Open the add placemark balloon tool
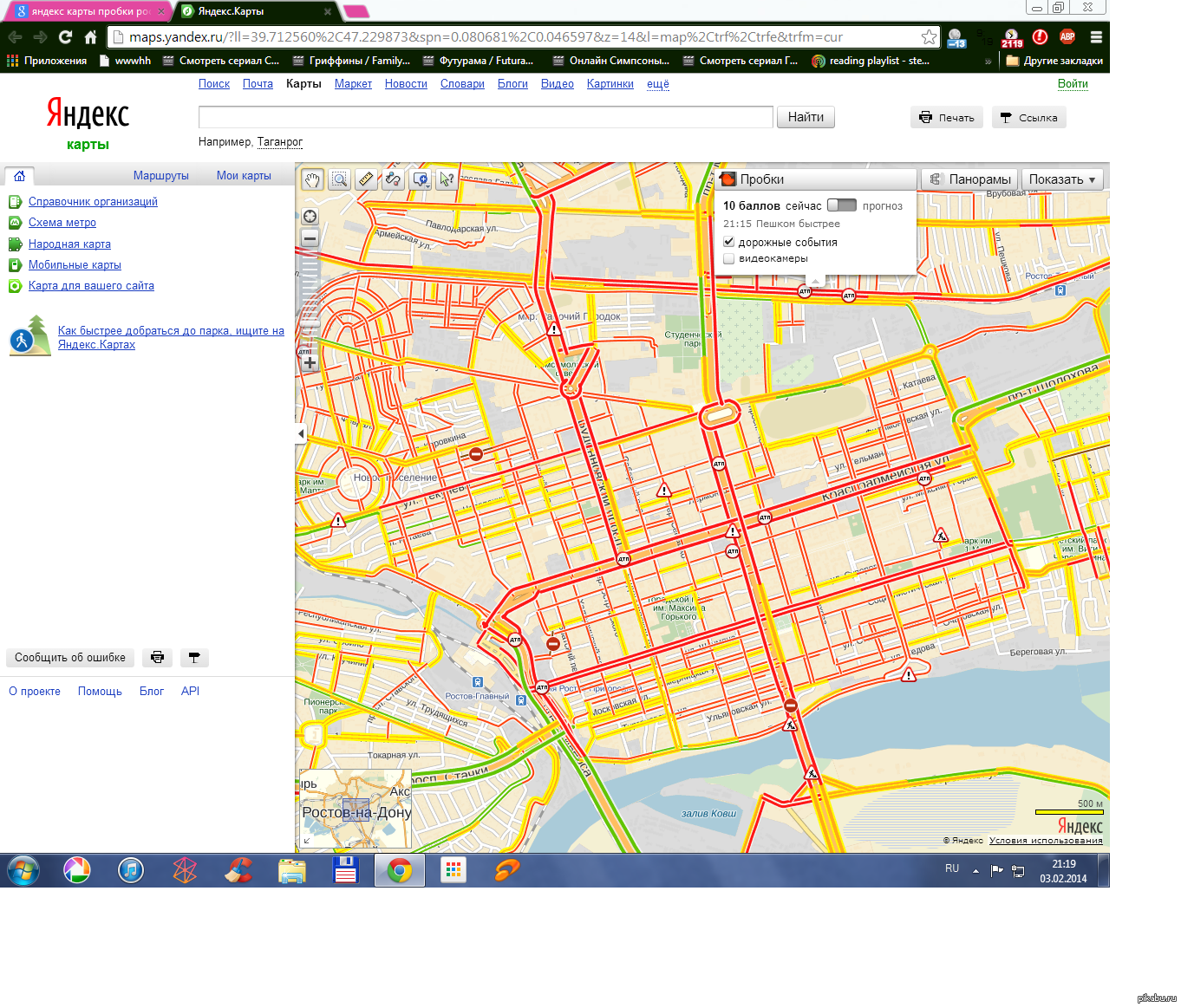The height and width of the screenshot is (1008, 1181). (421, 179)
